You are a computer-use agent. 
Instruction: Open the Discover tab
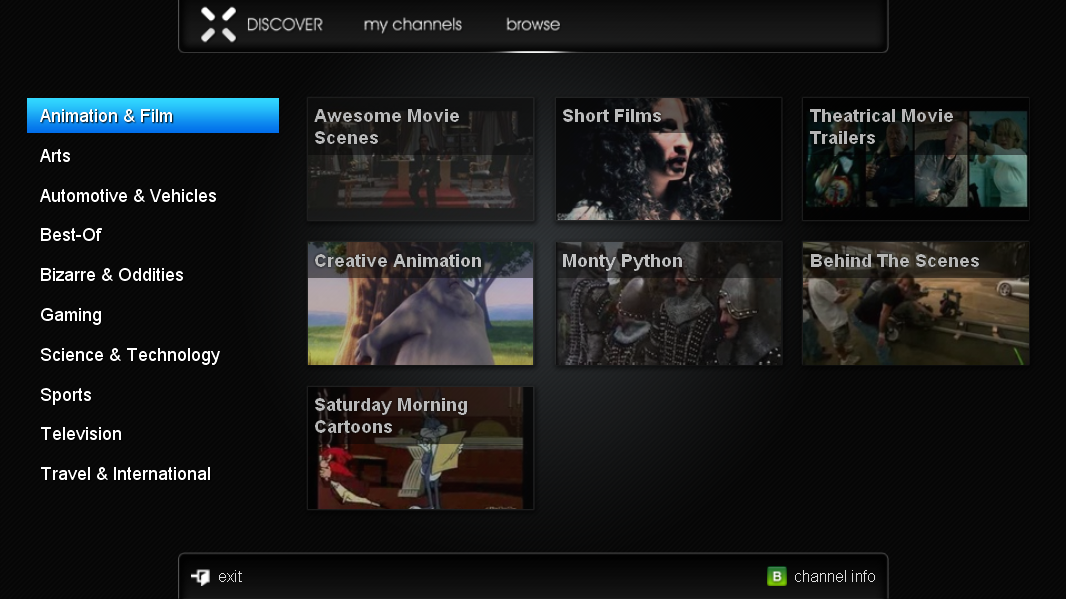(x=285, y=24)
